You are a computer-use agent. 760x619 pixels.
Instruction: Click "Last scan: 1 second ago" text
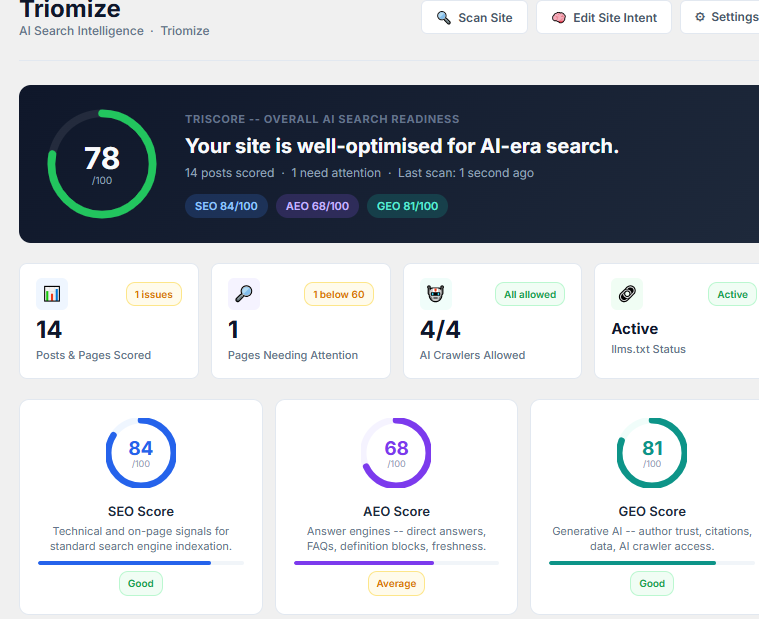[x=466, y=173]
